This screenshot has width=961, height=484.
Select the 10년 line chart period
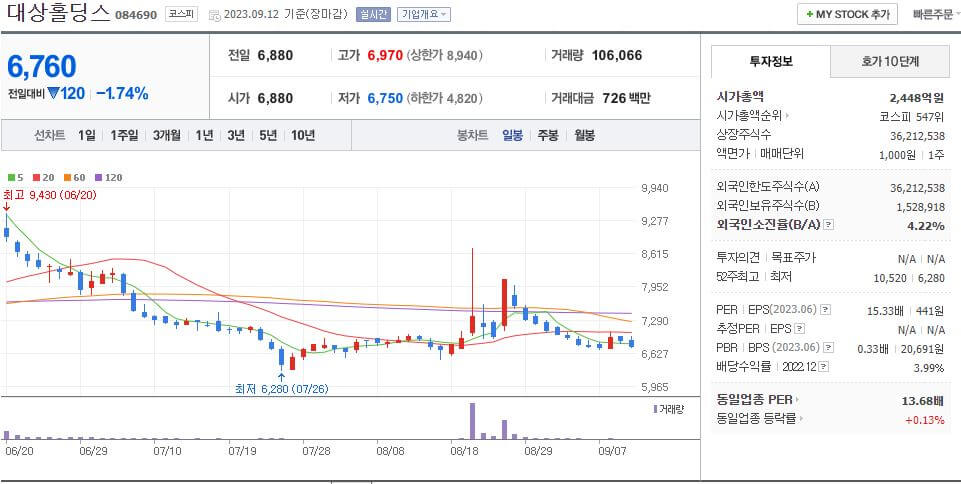pos(303,135)
